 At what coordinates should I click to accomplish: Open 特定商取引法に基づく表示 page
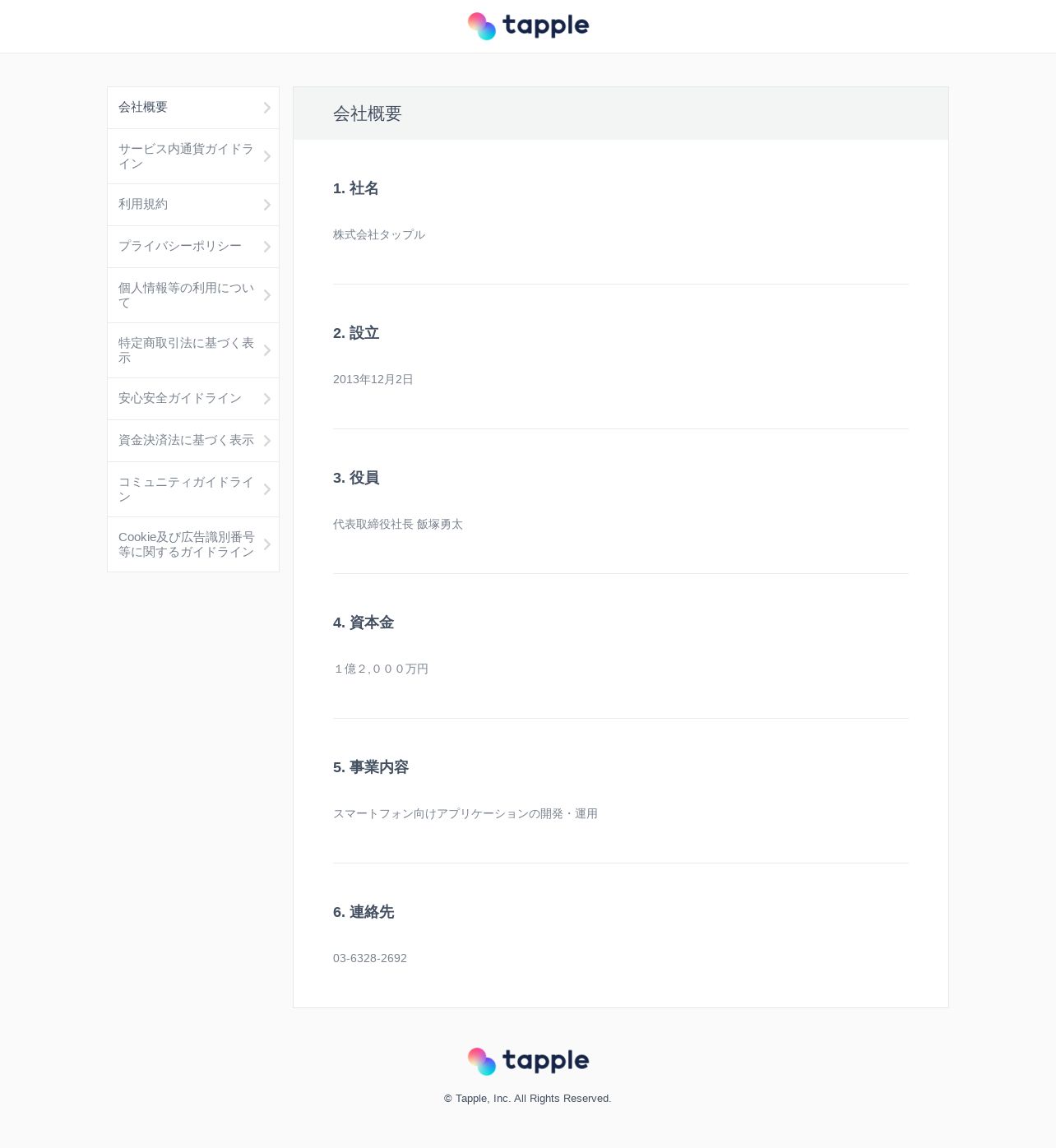193,350
